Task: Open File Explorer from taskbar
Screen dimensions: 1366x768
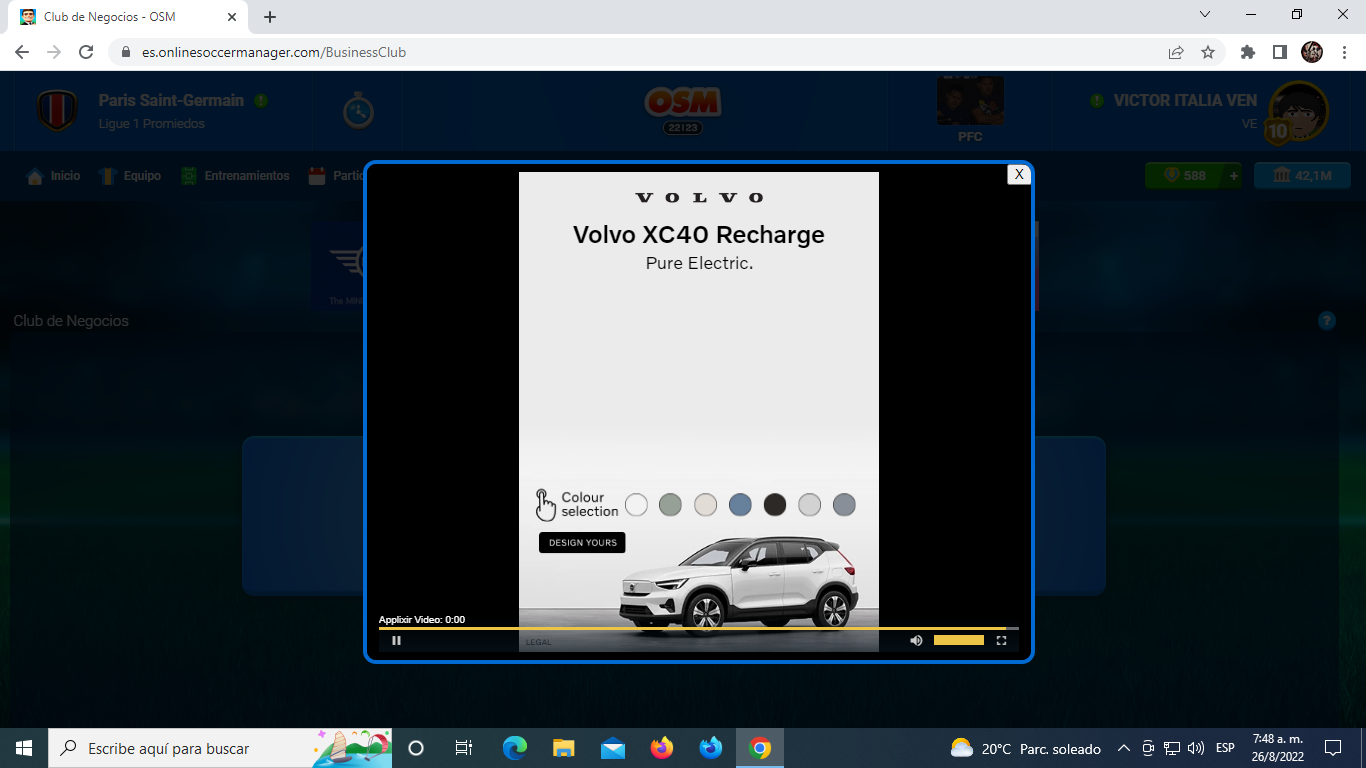Action: point(564,748)
